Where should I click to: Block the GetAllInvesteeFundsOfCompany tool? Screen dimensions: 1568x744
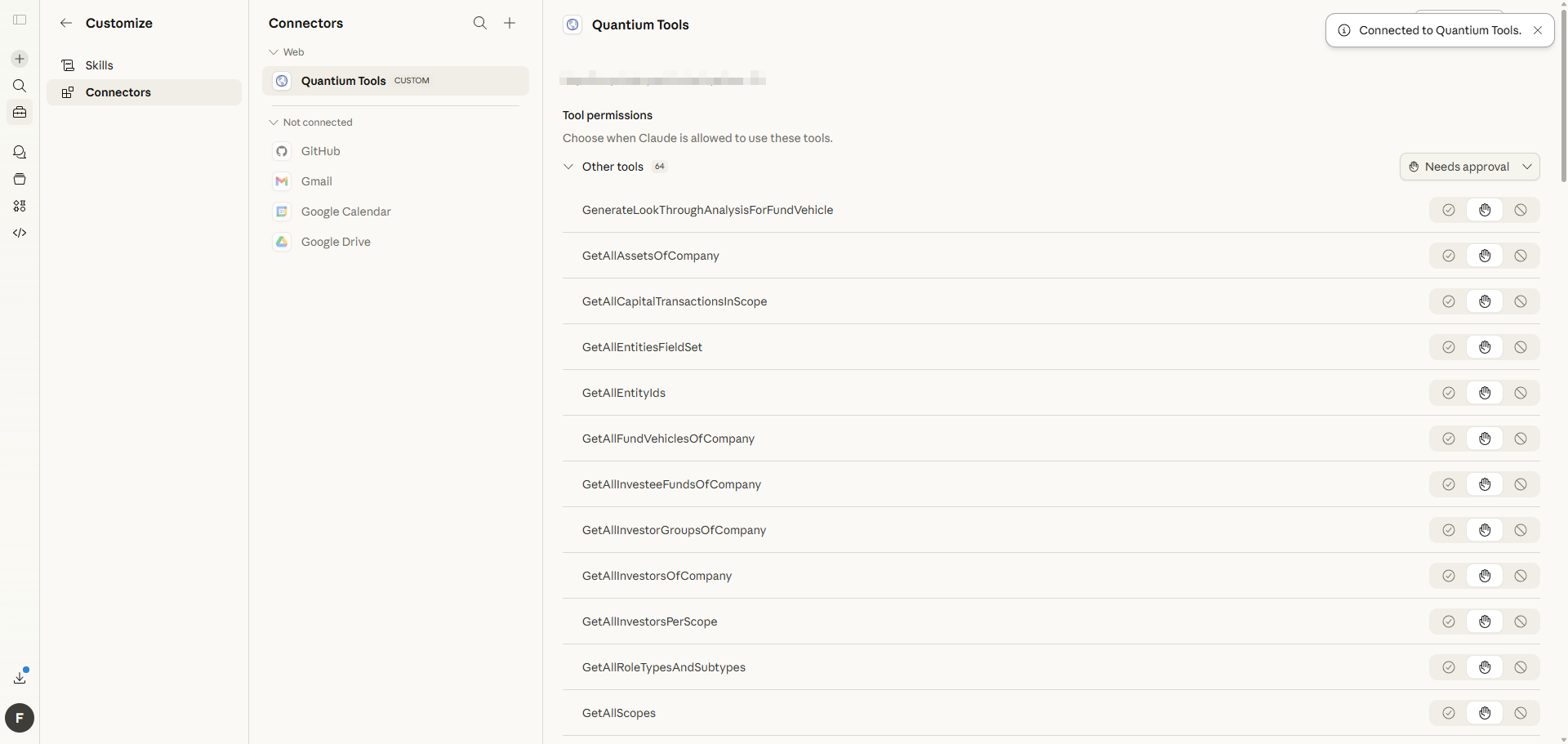(x=1521, y=484)
